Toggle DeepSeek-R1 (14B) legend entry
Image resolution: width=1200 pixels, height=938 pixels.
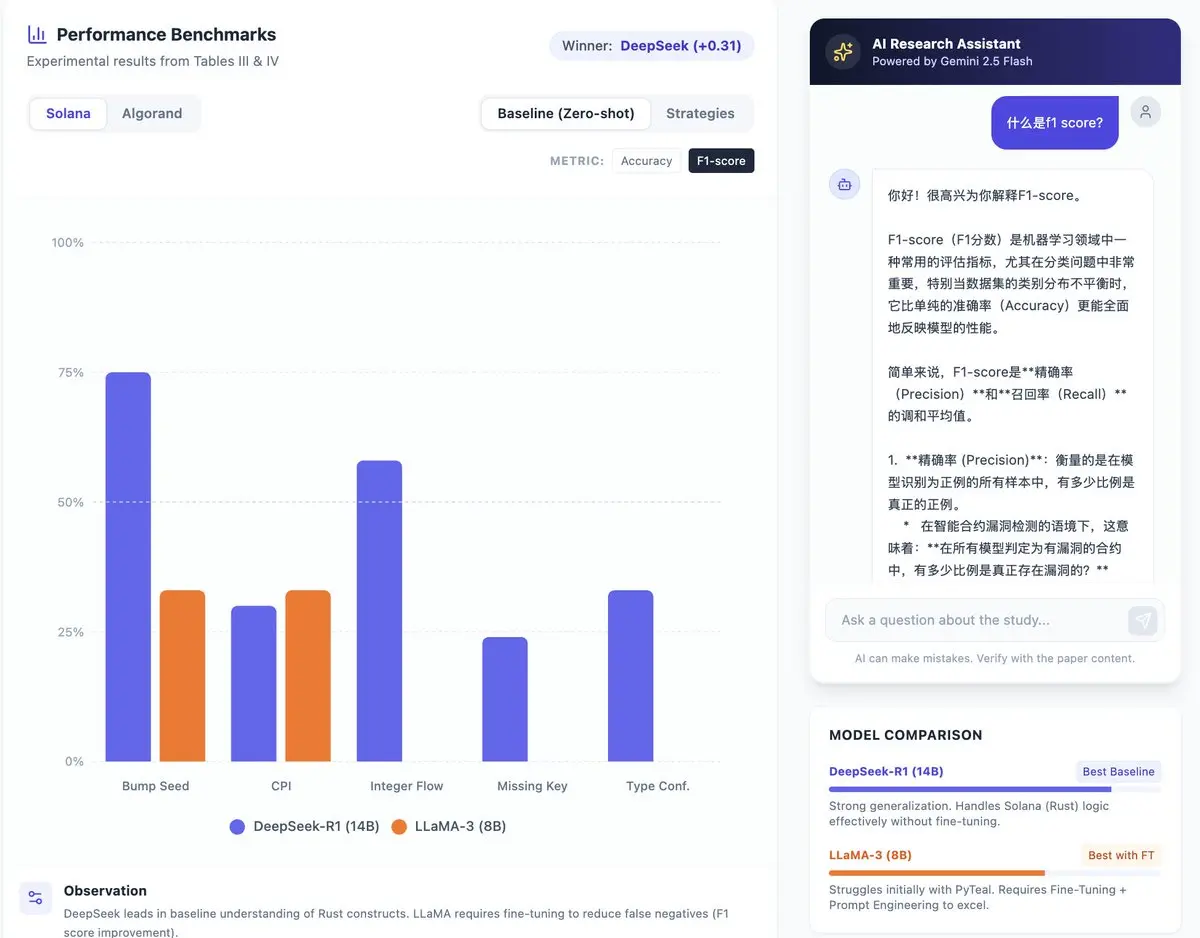[305, 827]
